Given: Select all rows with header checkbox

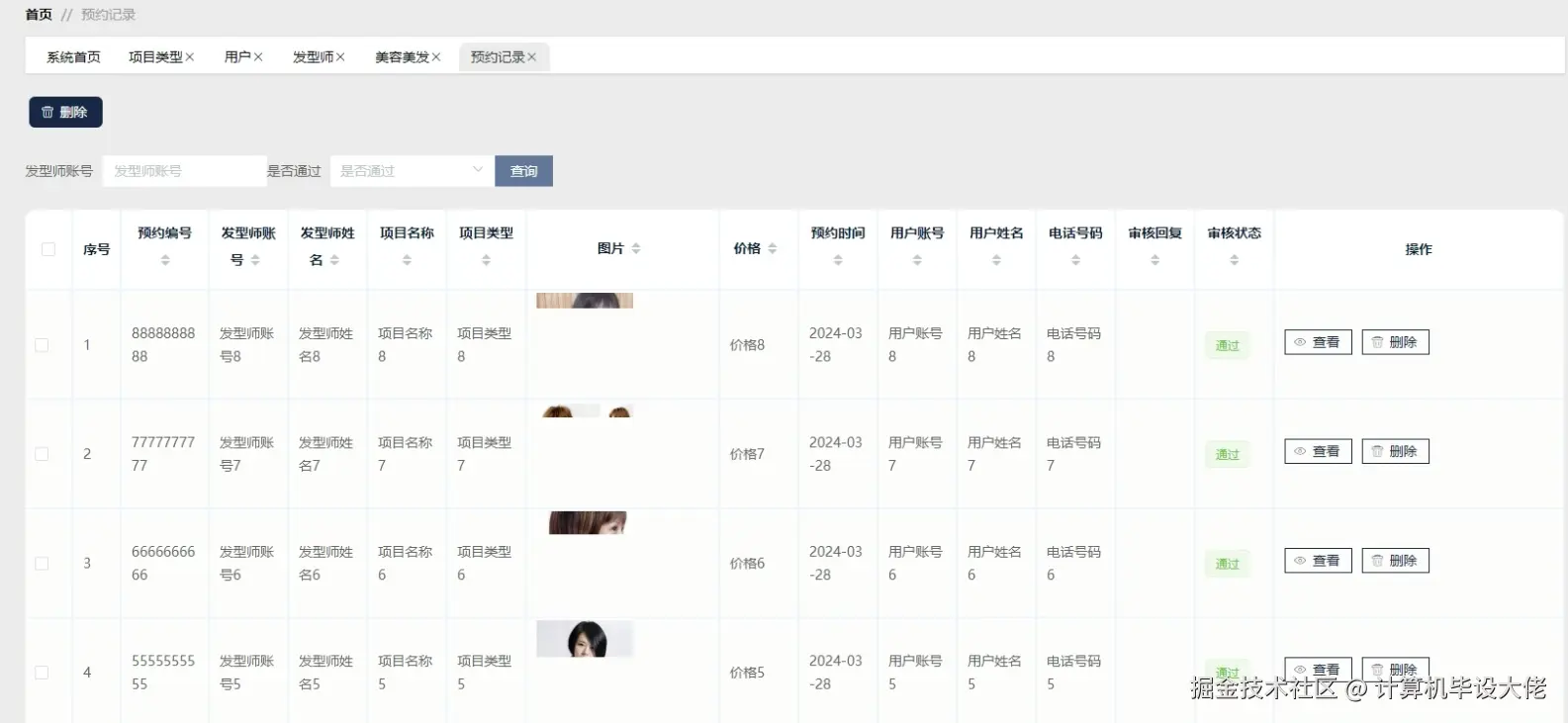Looking at the screenshot, I should [x=48, y=249].
